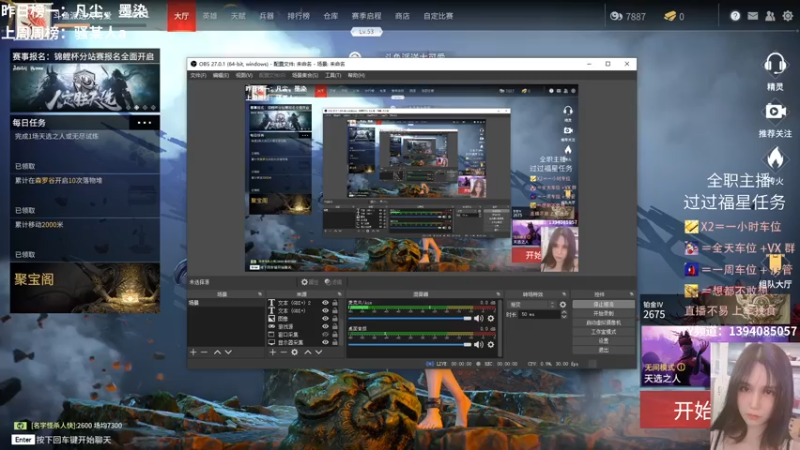Viewport: 800px width, 450px height.
Task: Click the red 开始 game start button
Action: click(676, 410)
